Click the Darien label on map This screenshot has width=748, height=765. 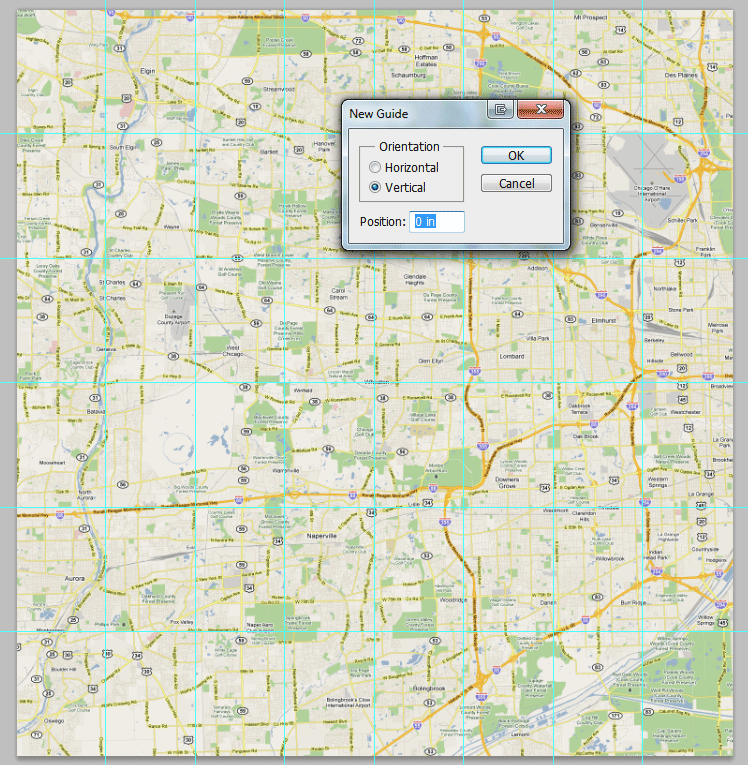pyautogui.click(x=548, y=603)
